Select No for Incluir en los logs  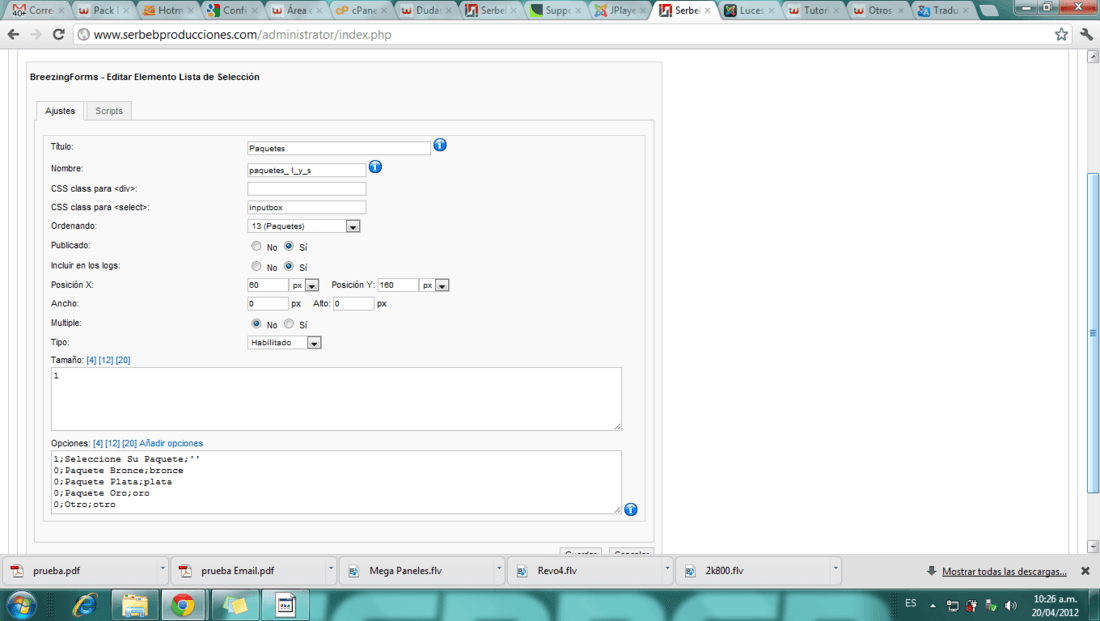coord(256,267)
